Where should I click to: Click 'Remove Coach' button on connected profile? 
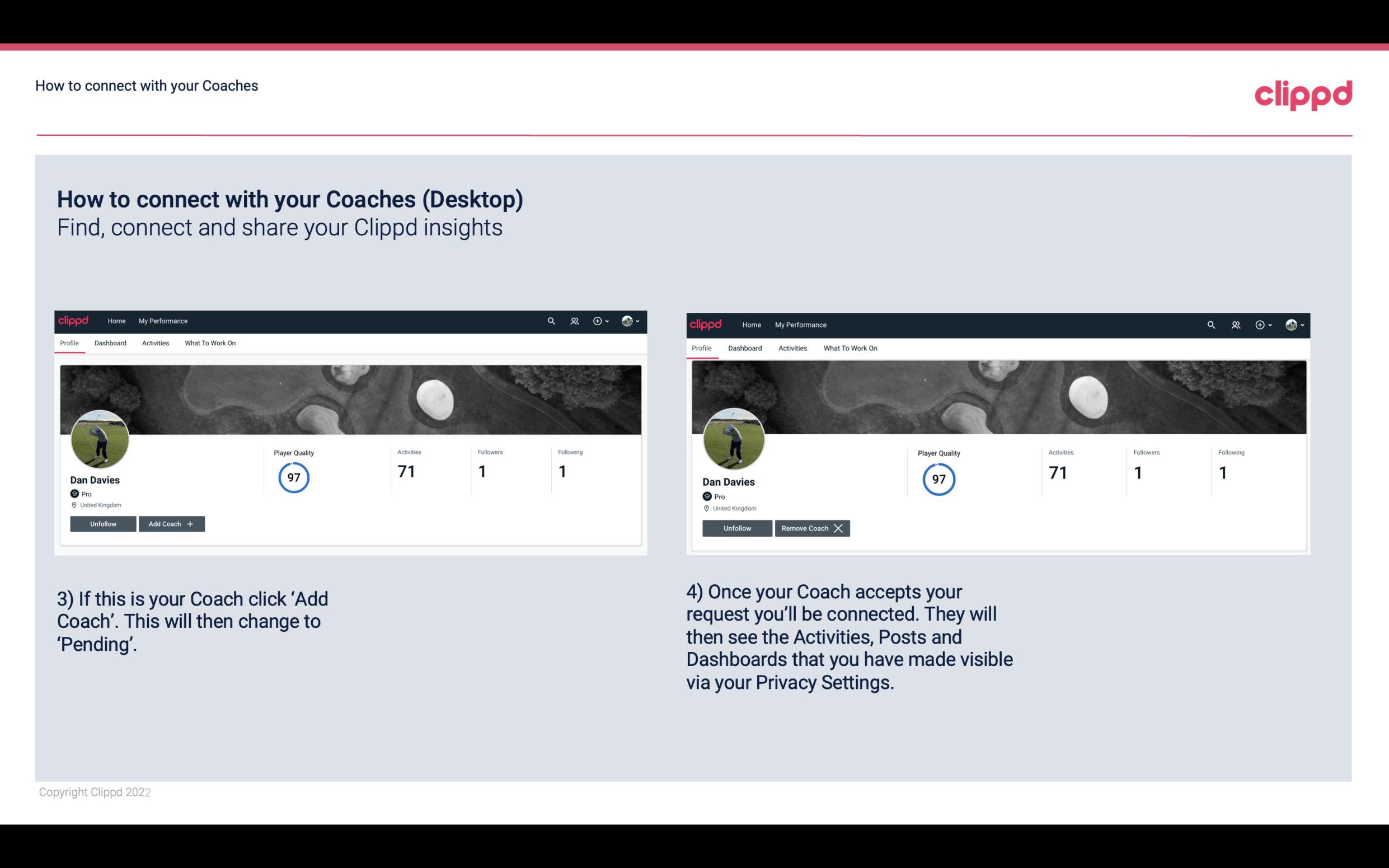tap(810, 528)
